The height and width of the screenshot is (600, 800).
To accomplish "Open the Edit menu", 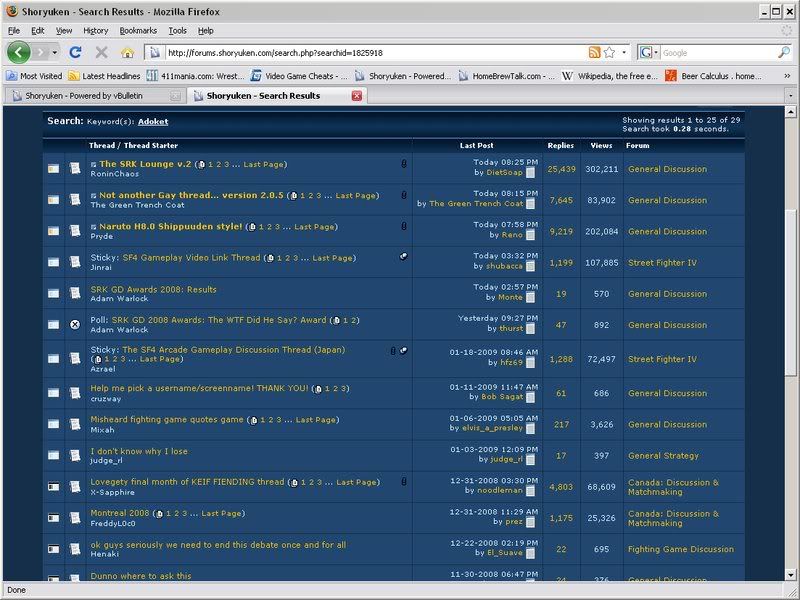I will [x=38, y=31].
